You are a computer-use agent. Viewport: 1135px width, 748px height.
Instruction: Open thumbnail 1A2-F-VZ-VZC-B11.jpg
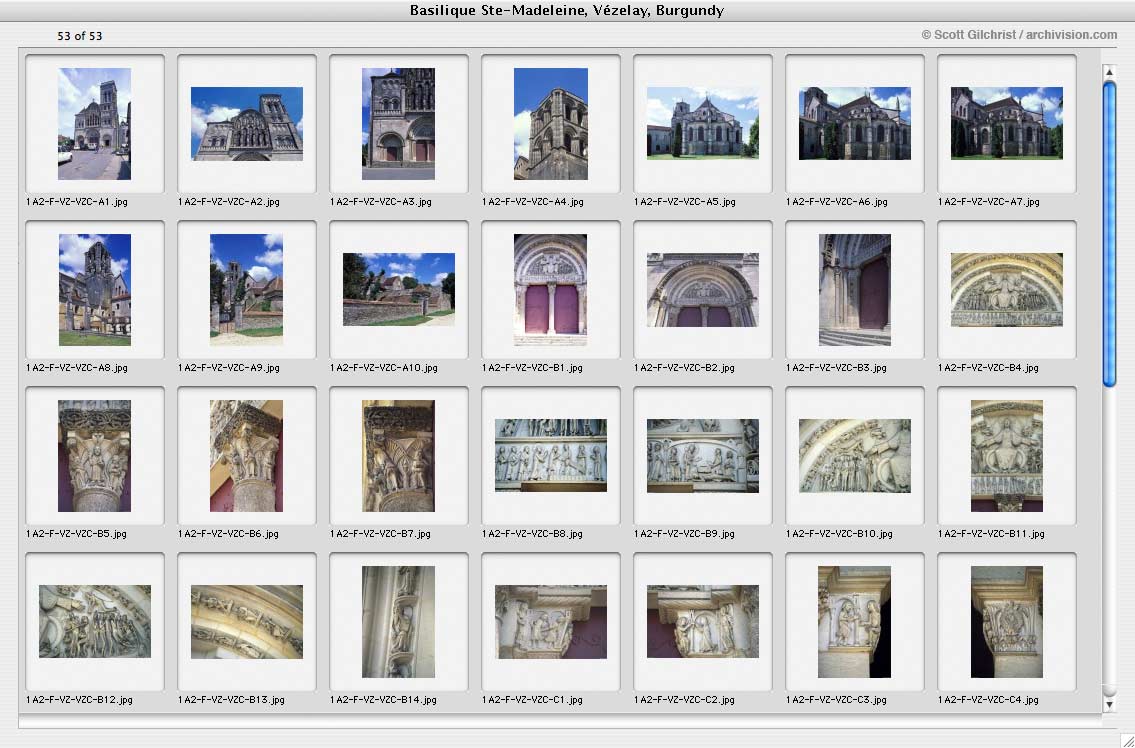(x=1007, y=456)
